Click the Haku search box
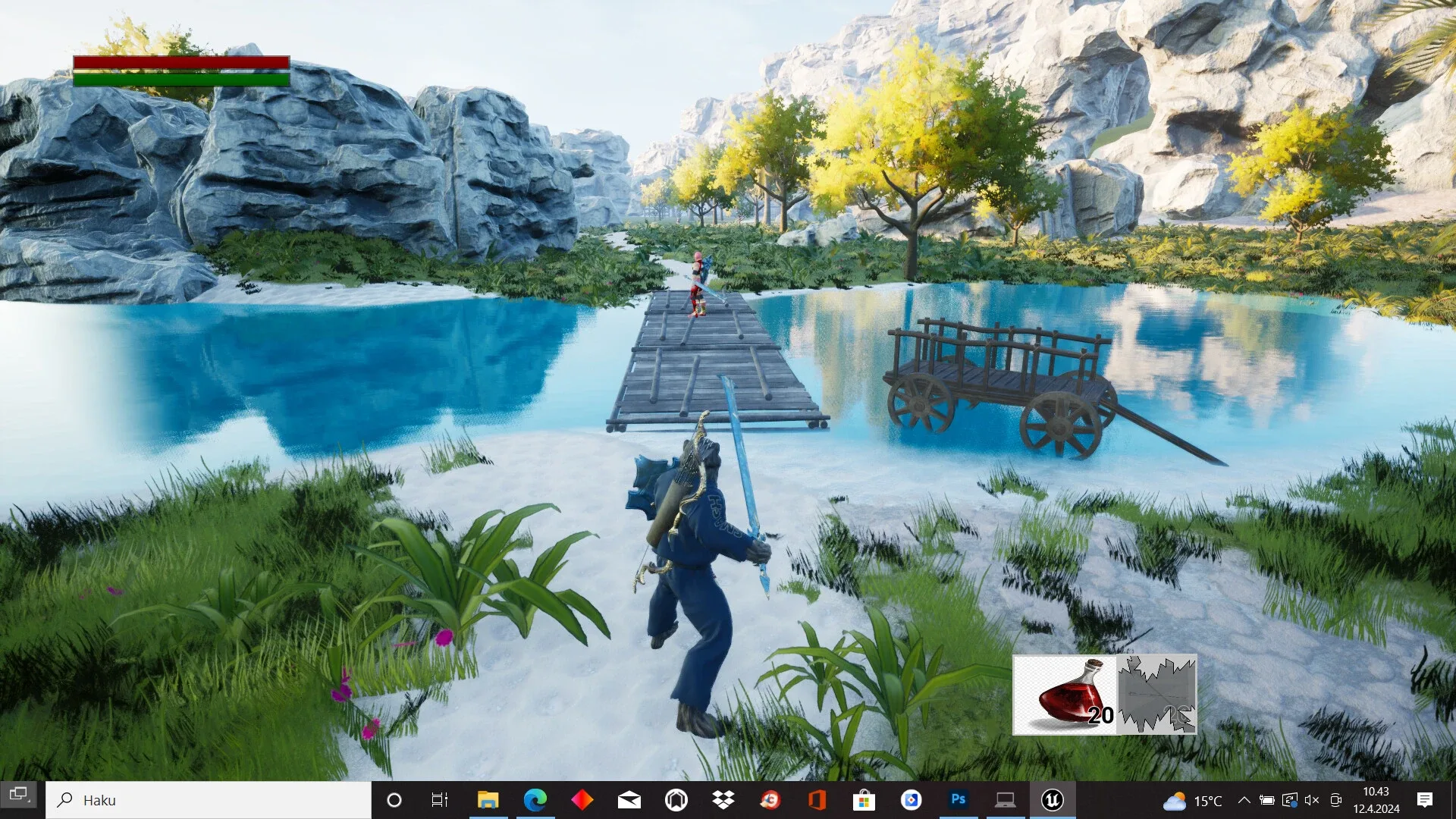The height and width of the screenshot is (819, 1456). coord(209,800)
